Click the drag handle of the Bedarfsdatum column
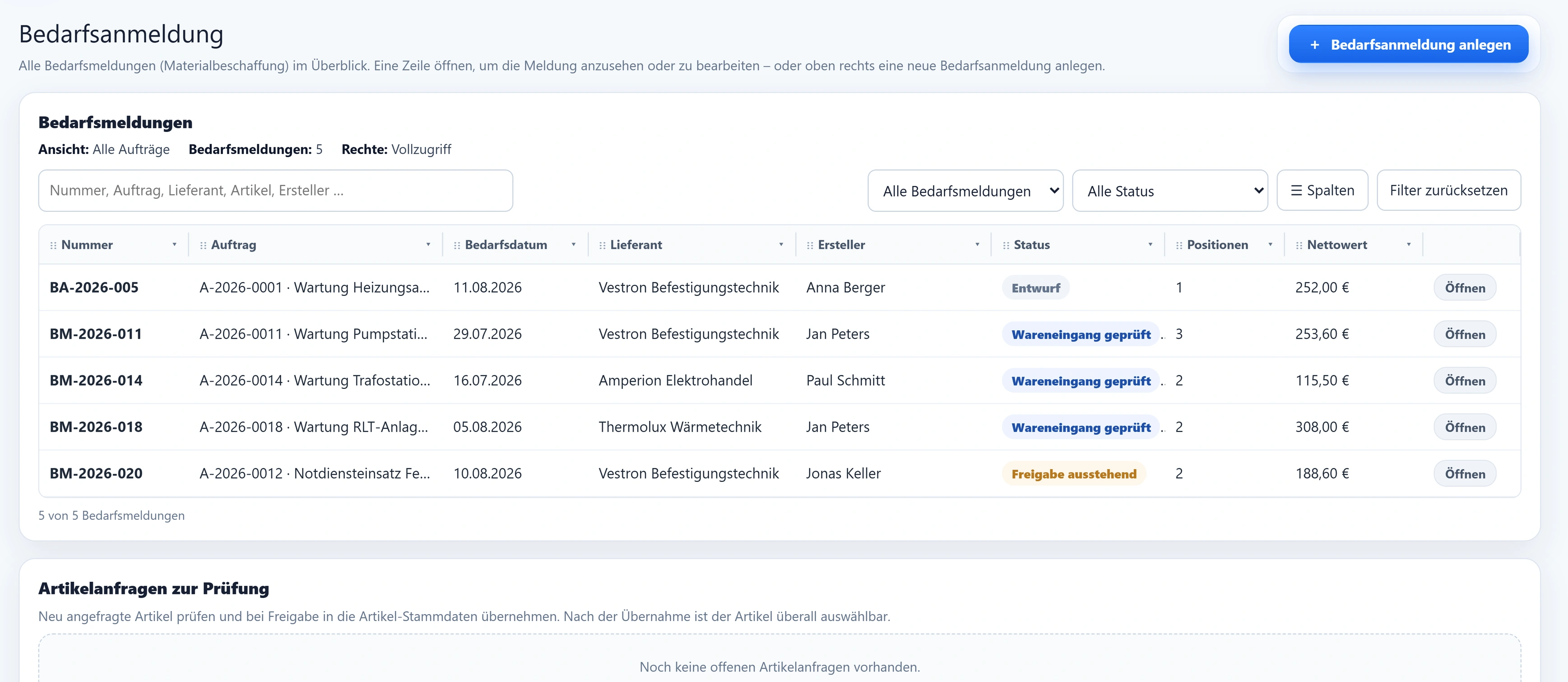 point(457,245)
